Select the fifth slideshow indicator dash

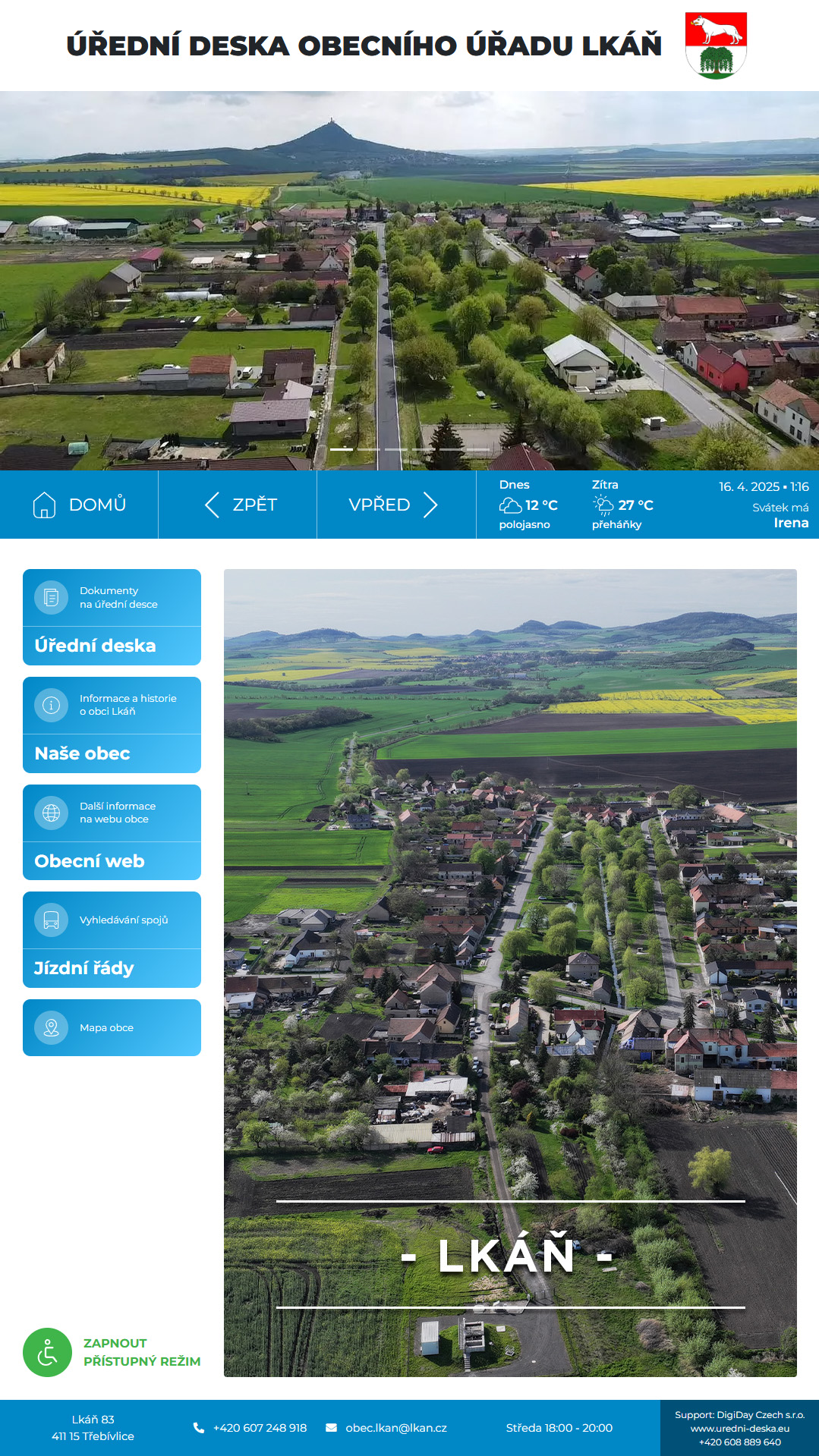click(451, 449)
